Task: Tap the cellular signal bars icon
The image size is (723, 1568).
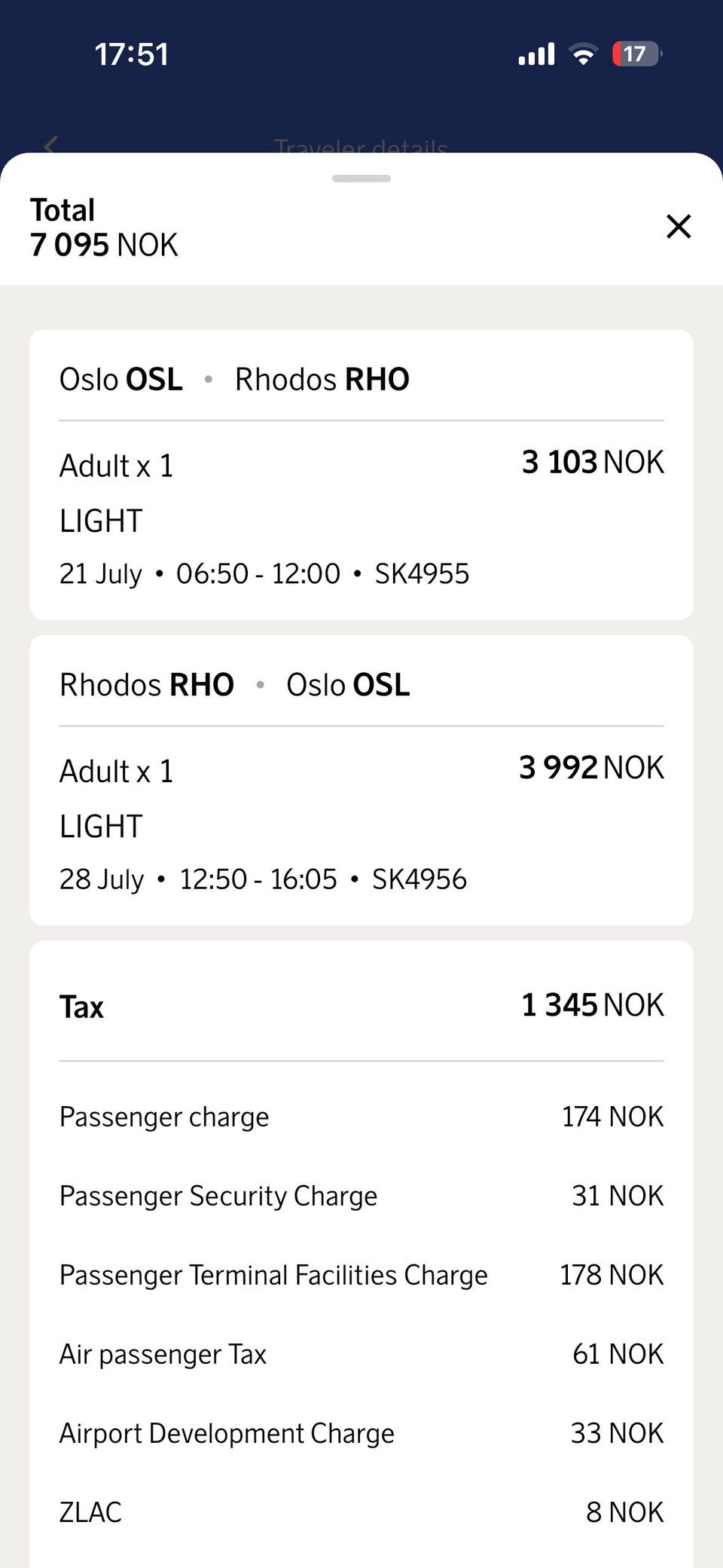Action: (x=536, y=54)
